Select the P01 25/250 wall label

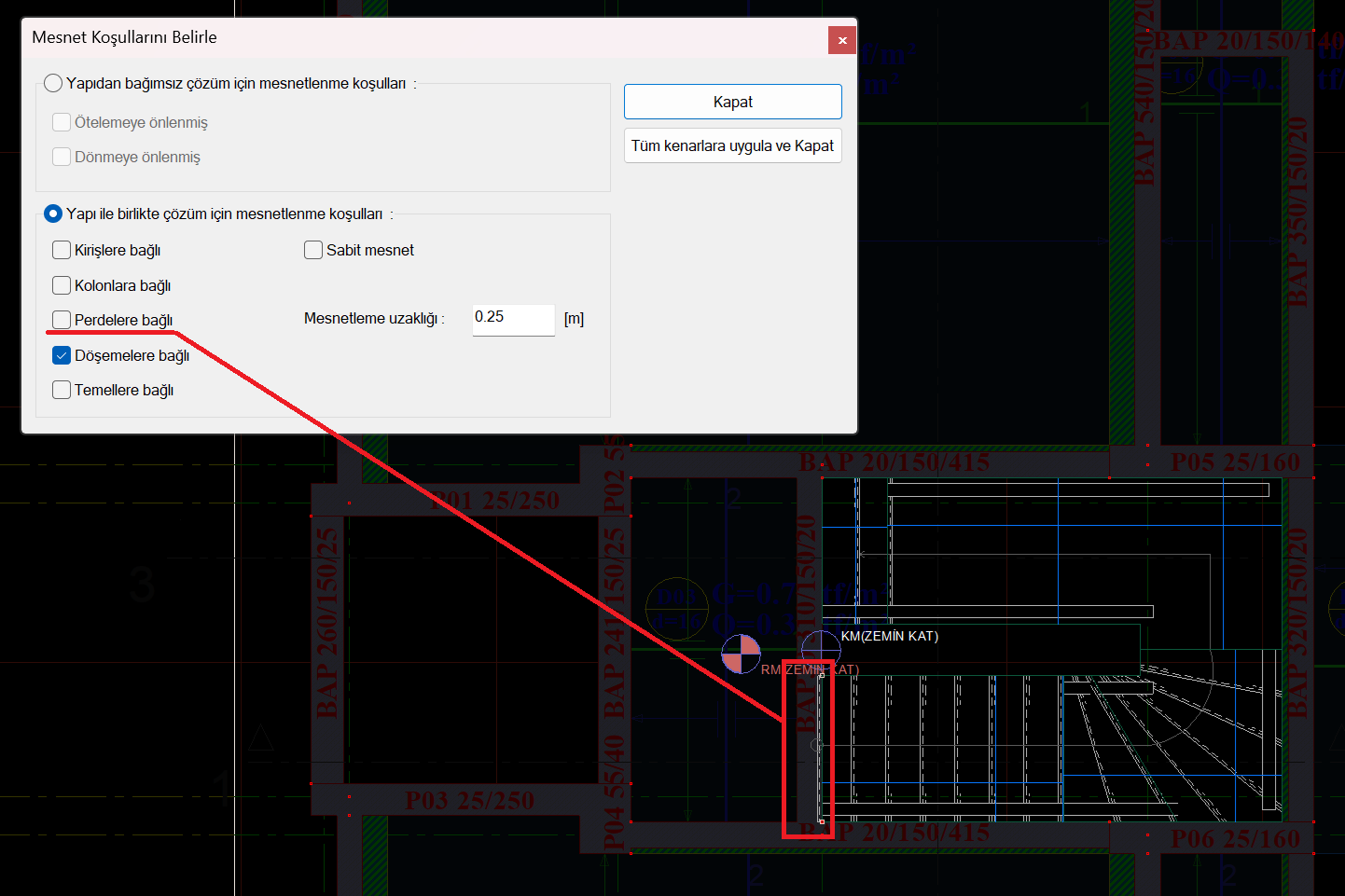(495, 501)
